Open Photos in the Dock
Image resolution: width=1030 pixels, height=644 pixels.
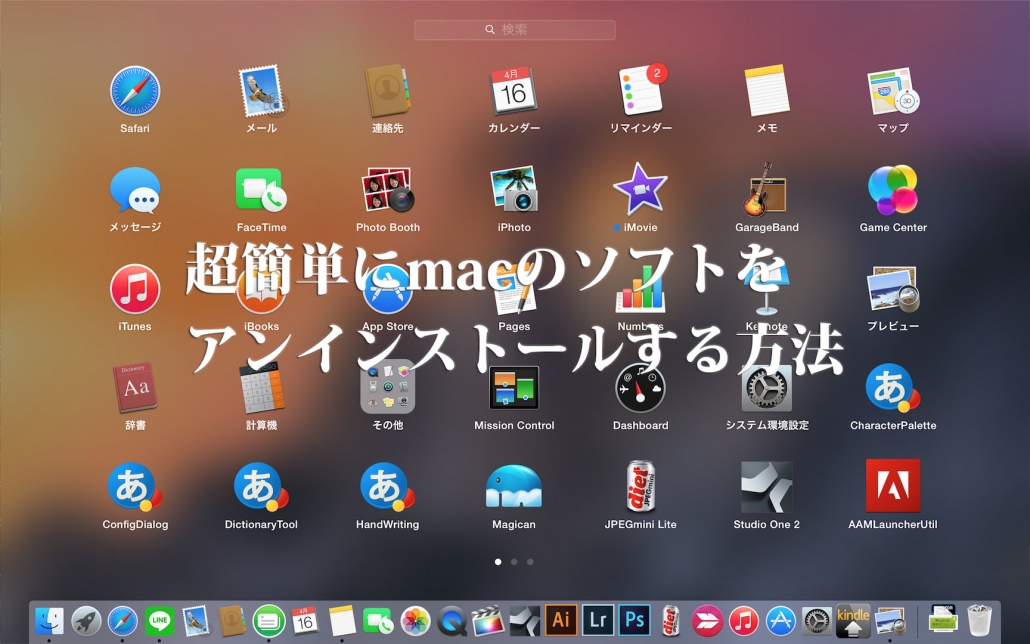click(x=415, y=620)
